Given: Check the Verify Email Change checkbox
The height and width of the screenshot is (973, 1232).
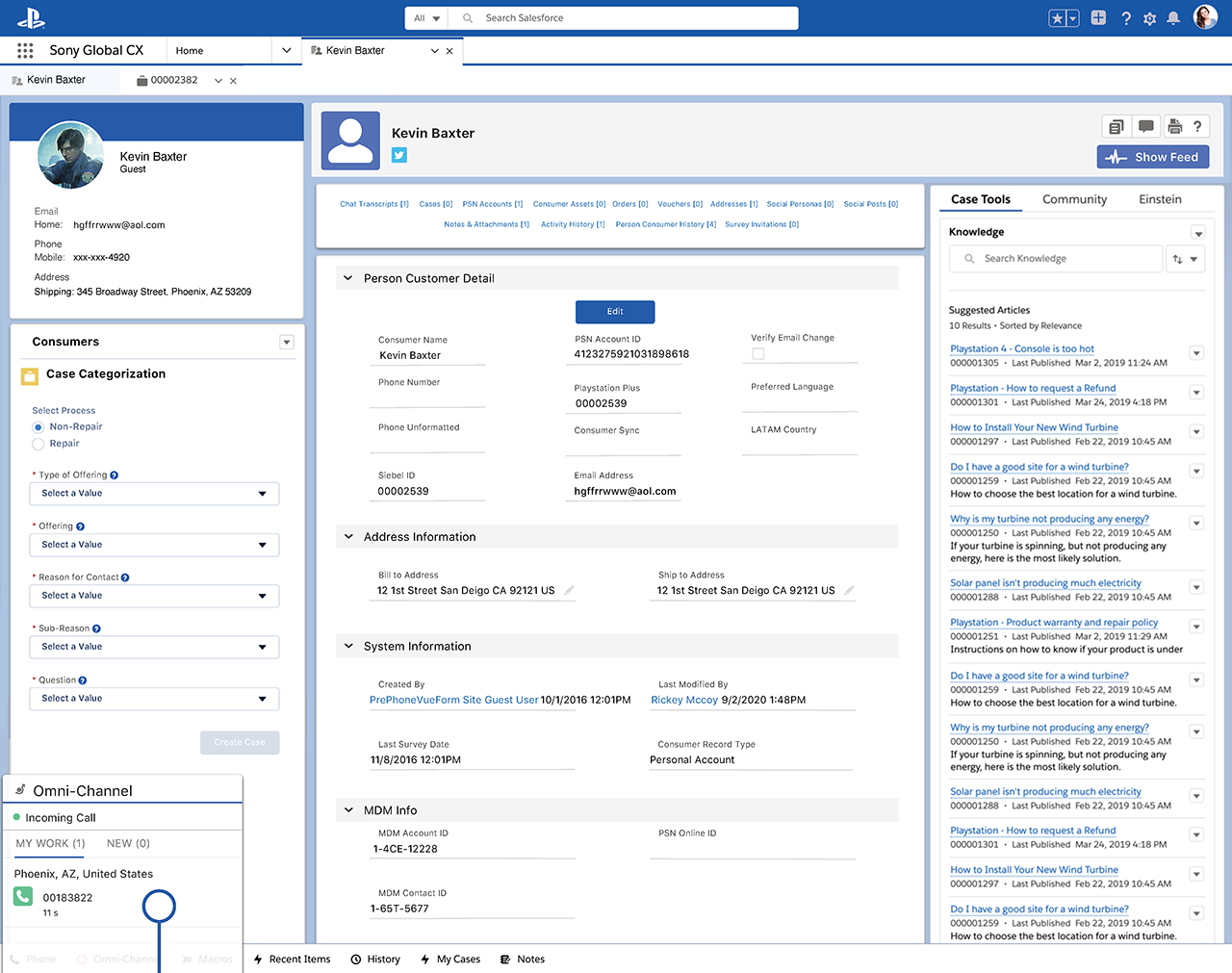Looking at the screenshot, I should [x=758, y=354].
